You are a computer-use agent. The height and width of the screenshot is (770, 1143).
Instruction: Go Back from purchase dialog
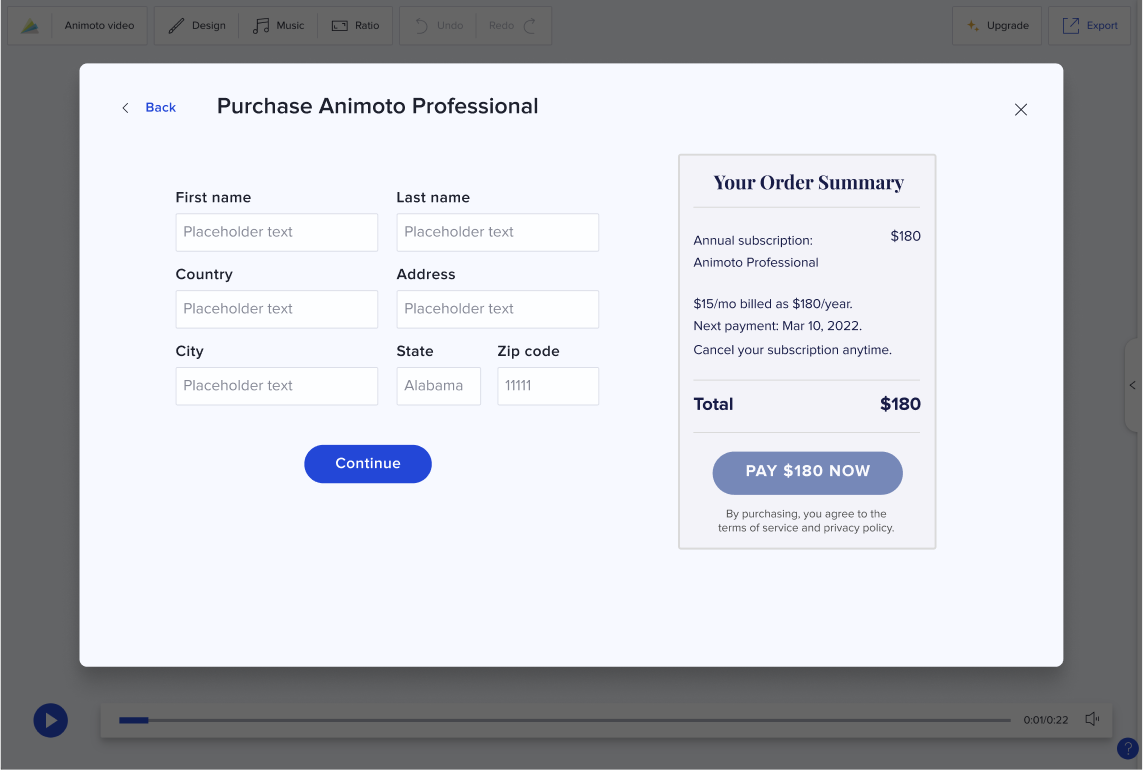pyautogui.click(x=149, y=108)
